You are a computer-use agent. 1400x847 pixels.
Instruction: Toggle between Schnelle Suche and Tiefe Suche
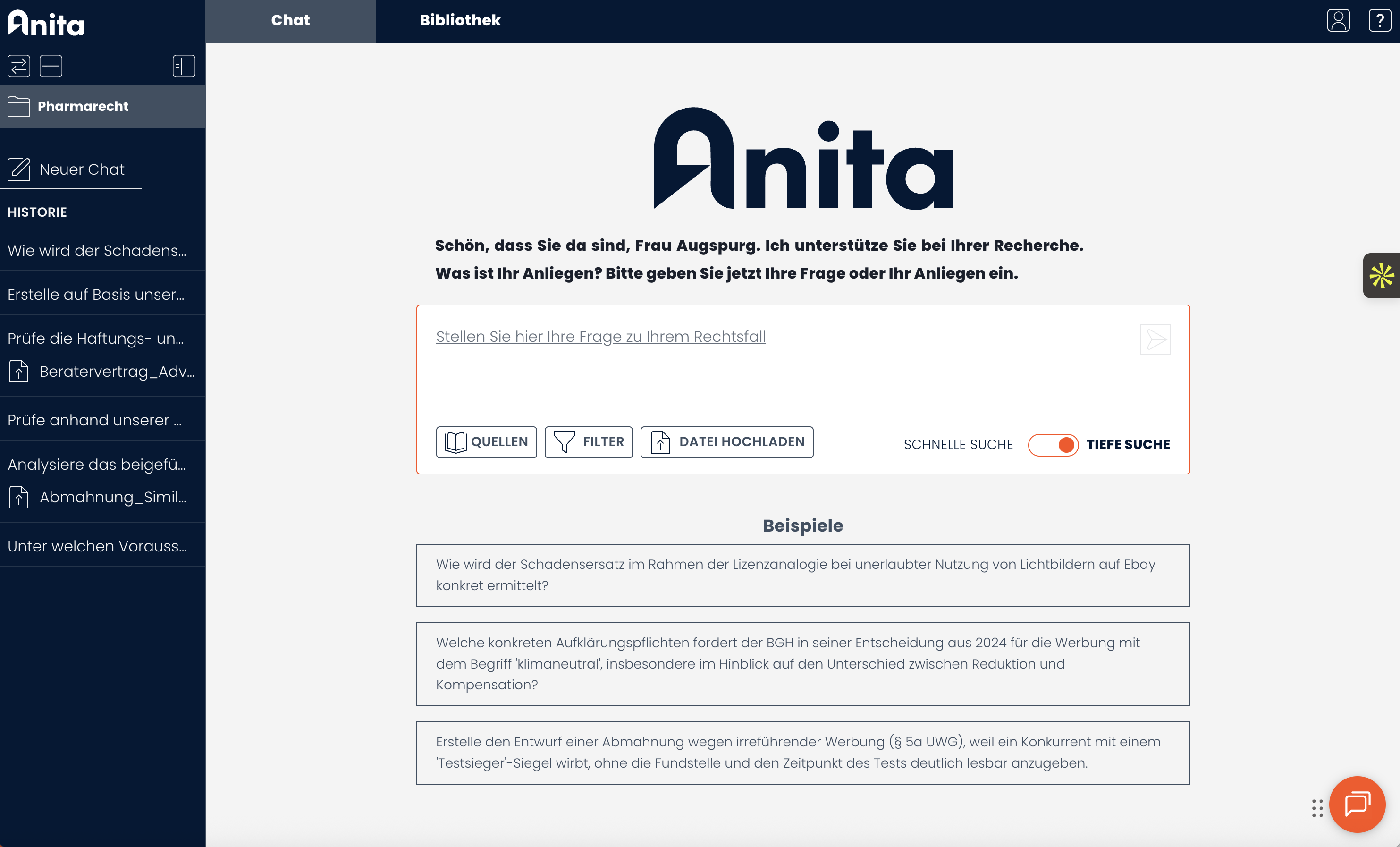1053,445
